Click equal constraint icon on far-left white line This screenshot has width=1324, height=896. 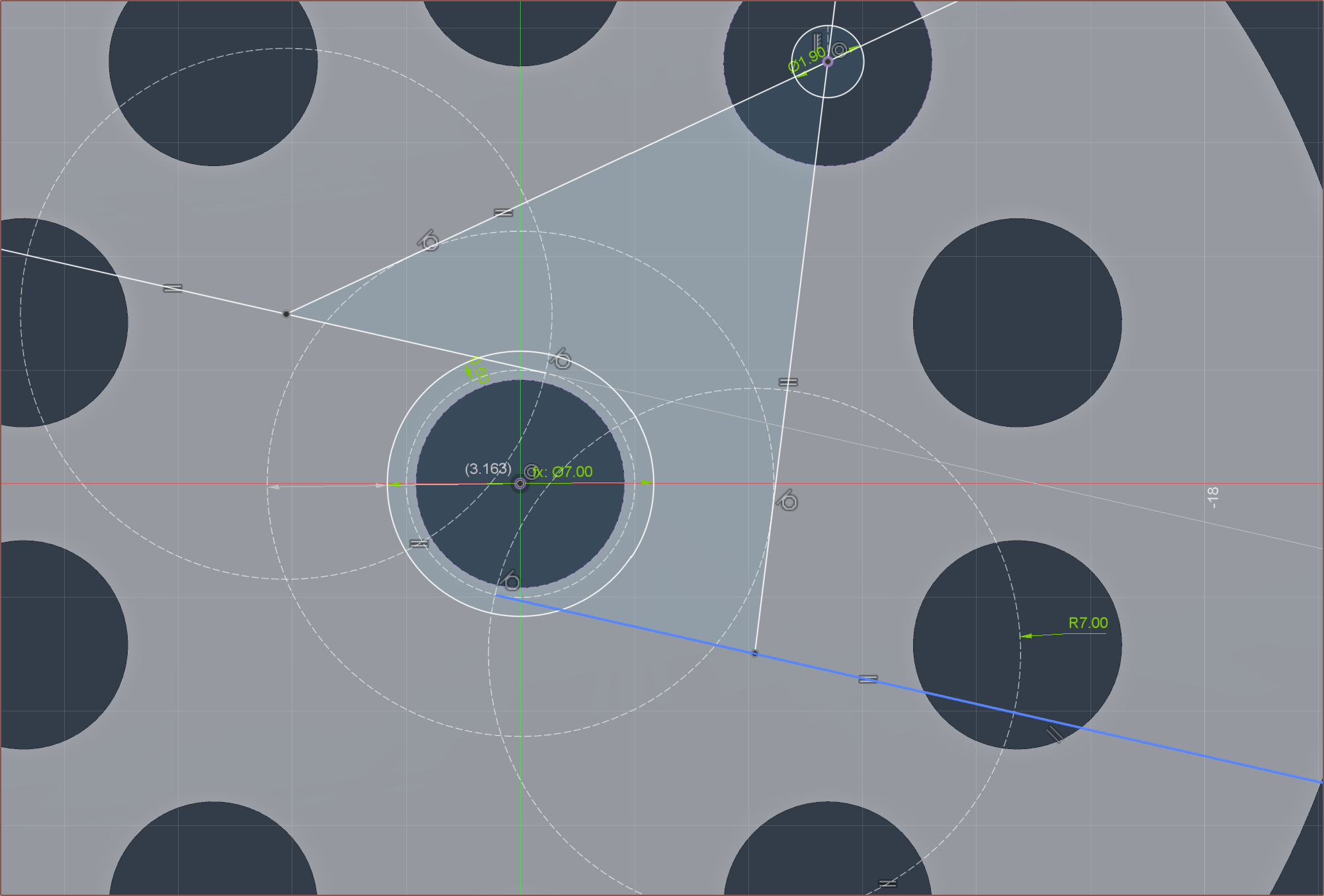172,289
